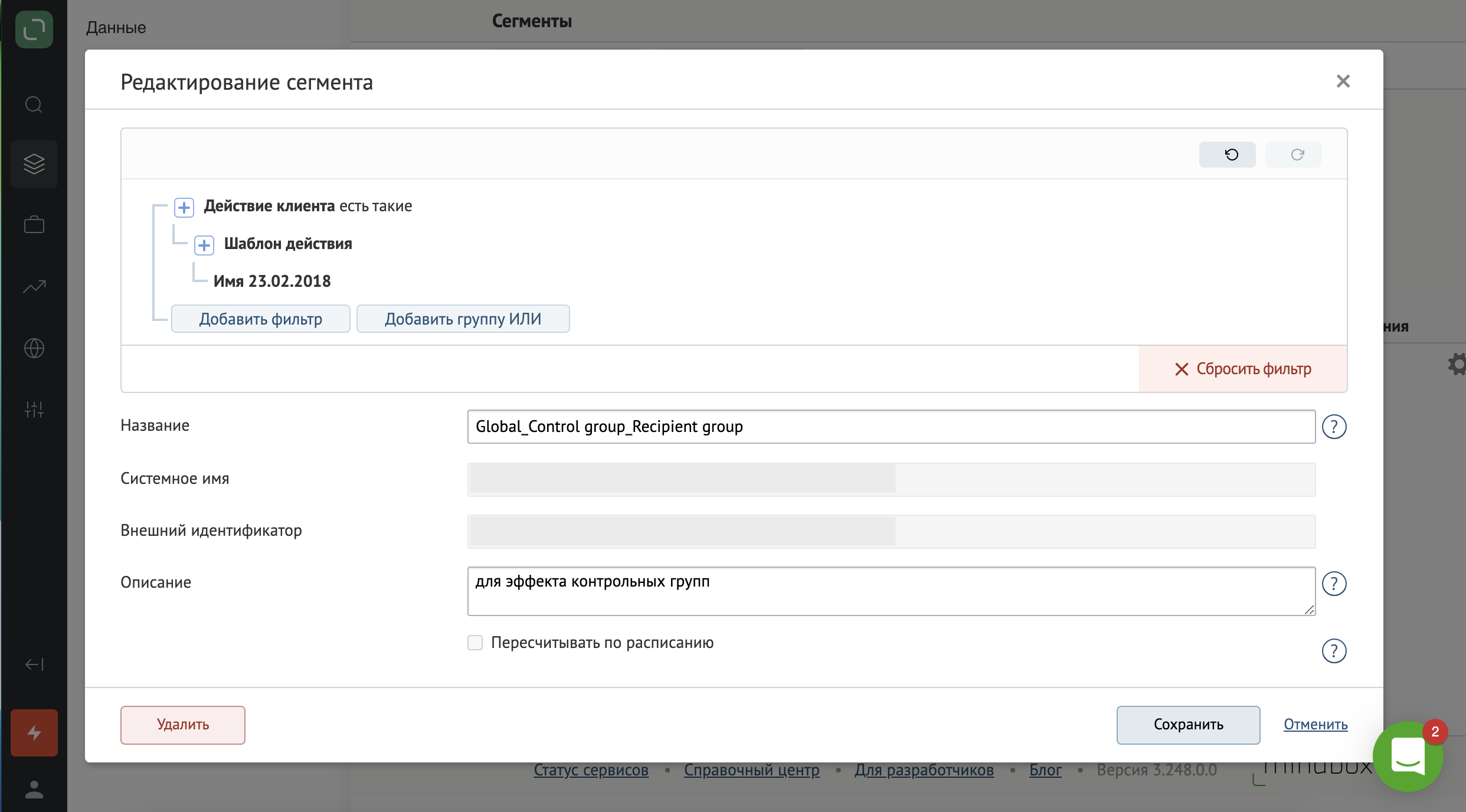Open the trend chart analytics icon
This screenshot has width=1466, height=812.
coord(34,287)
